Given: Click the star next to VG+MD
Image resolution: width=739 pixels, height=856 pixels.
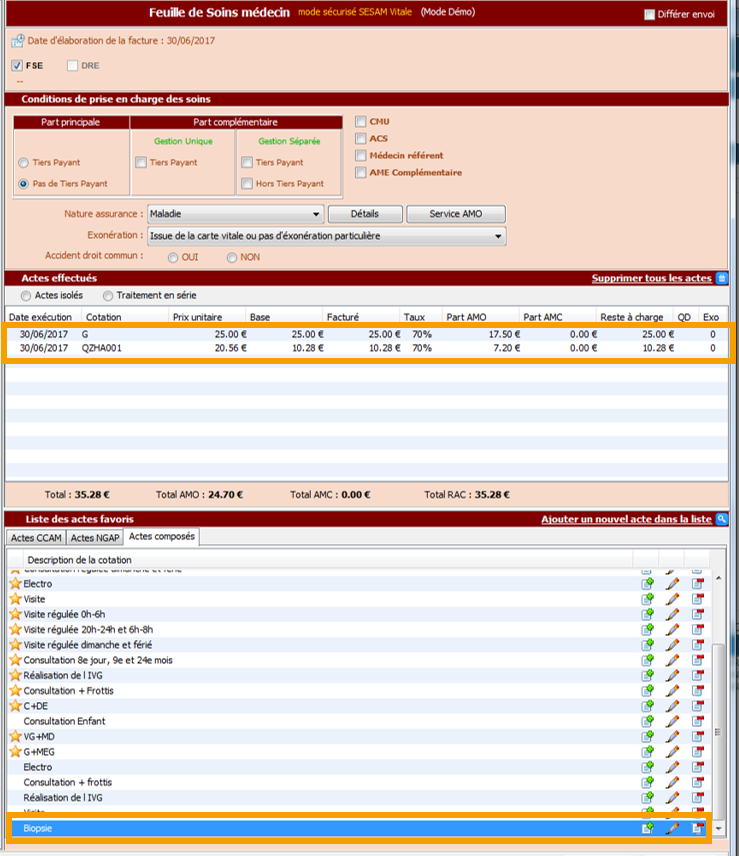Looking at the screenshot, I should tap(15, 736).
